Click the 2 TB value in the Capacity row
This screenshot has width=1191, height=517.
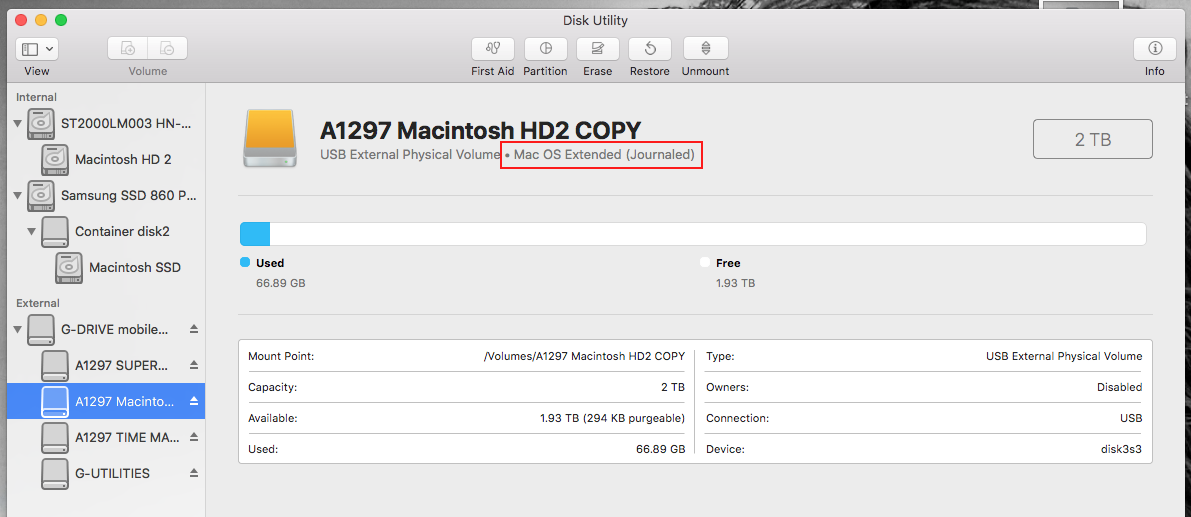coord(673,387)
